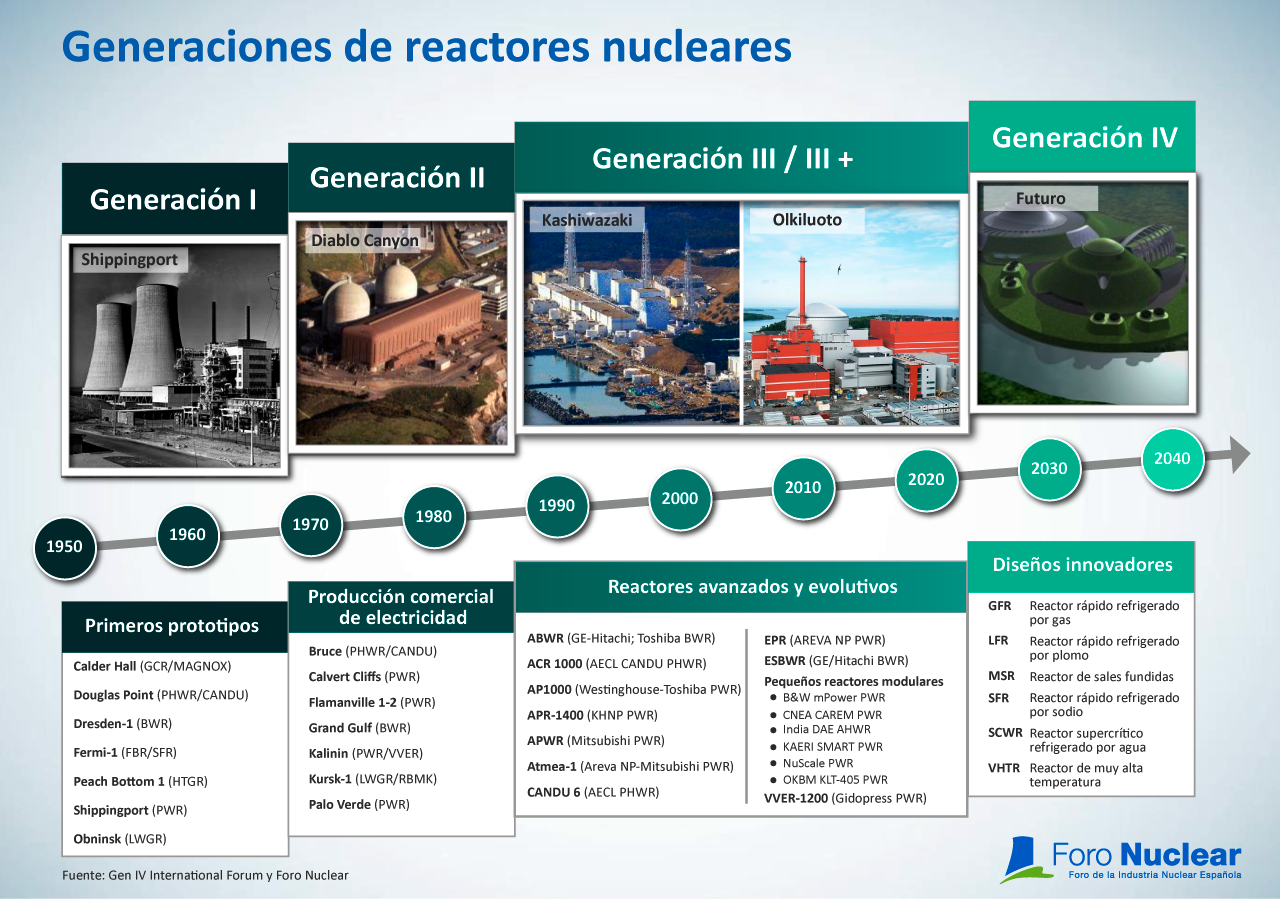Image resolution: width=1280 pixels, height=900 pixels.
Task: Click the 1950 timeline circle
Action: coord(64,547)
